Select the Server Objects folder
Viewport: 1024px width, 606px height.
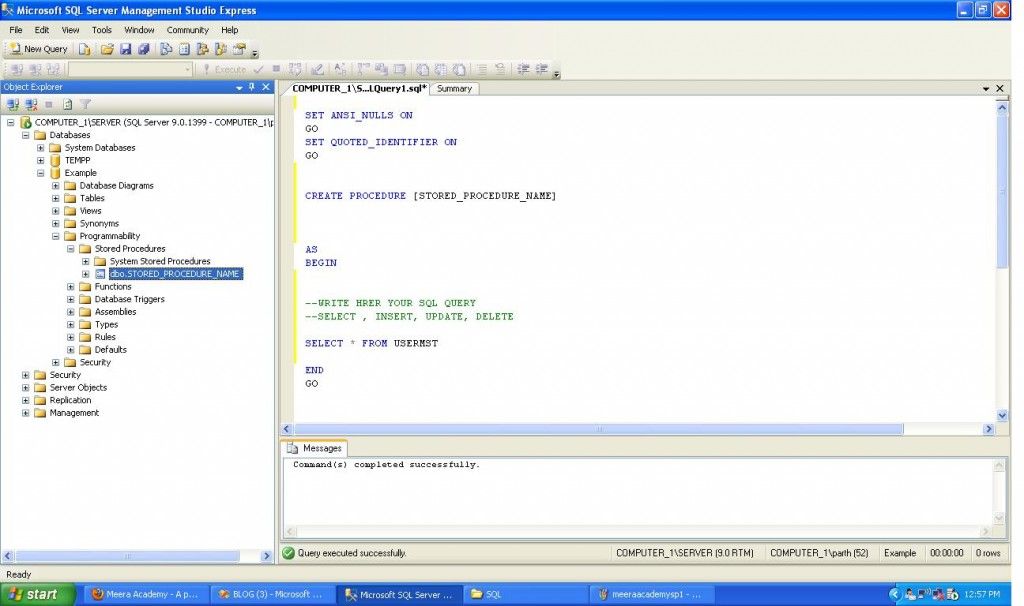pos(78,387)
